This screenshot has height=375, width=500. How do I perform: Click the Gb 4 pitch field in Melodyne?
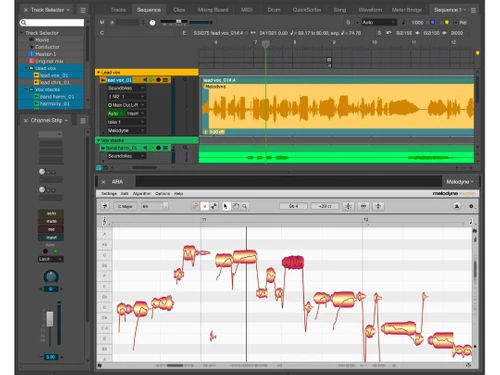pyautogui.click(x=293, y=206)
